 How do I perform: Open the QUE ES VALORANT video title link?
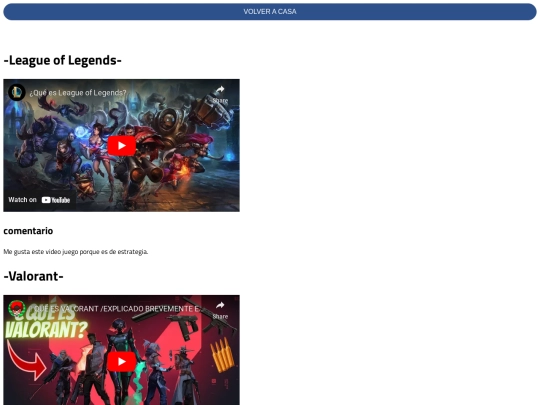(x=116, y=309)
